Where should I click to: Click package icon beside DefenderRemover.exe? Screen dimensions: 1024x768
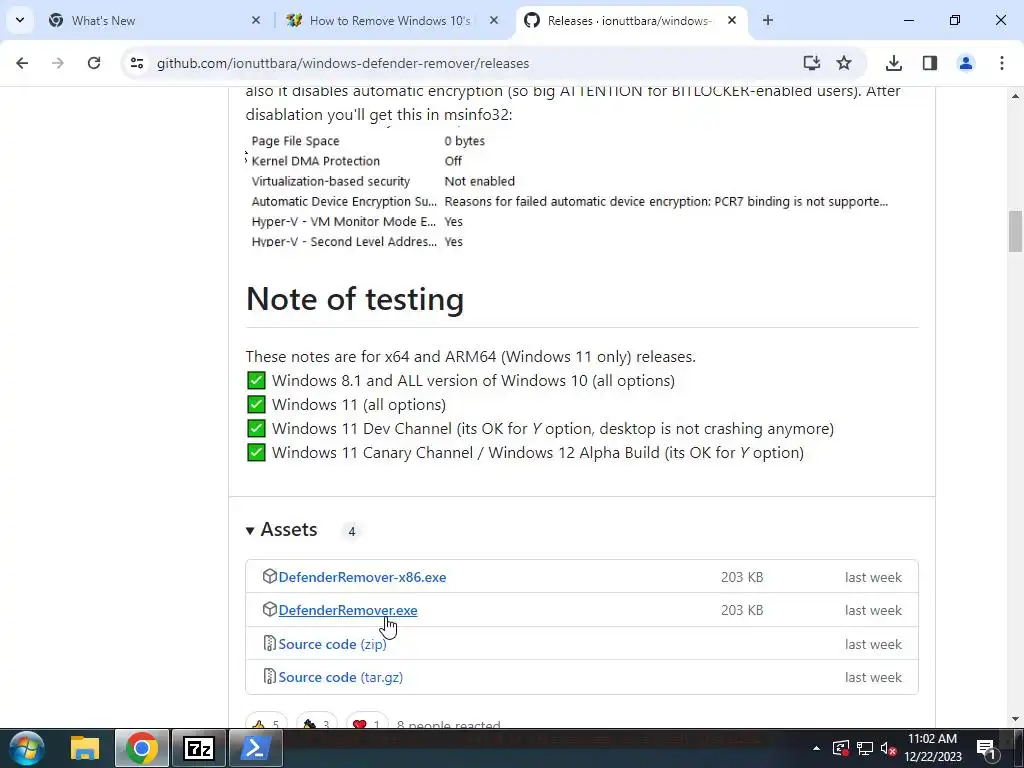[270, 609]
